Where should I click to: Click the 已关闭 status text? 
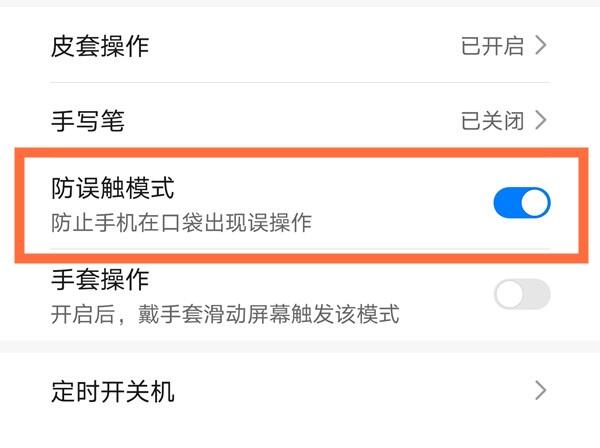491,122
